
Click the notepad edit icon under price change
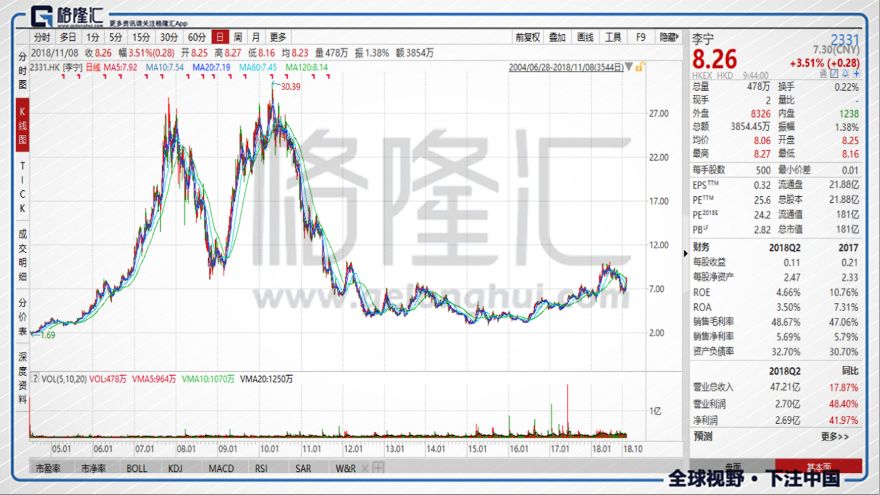pos(834,74)
